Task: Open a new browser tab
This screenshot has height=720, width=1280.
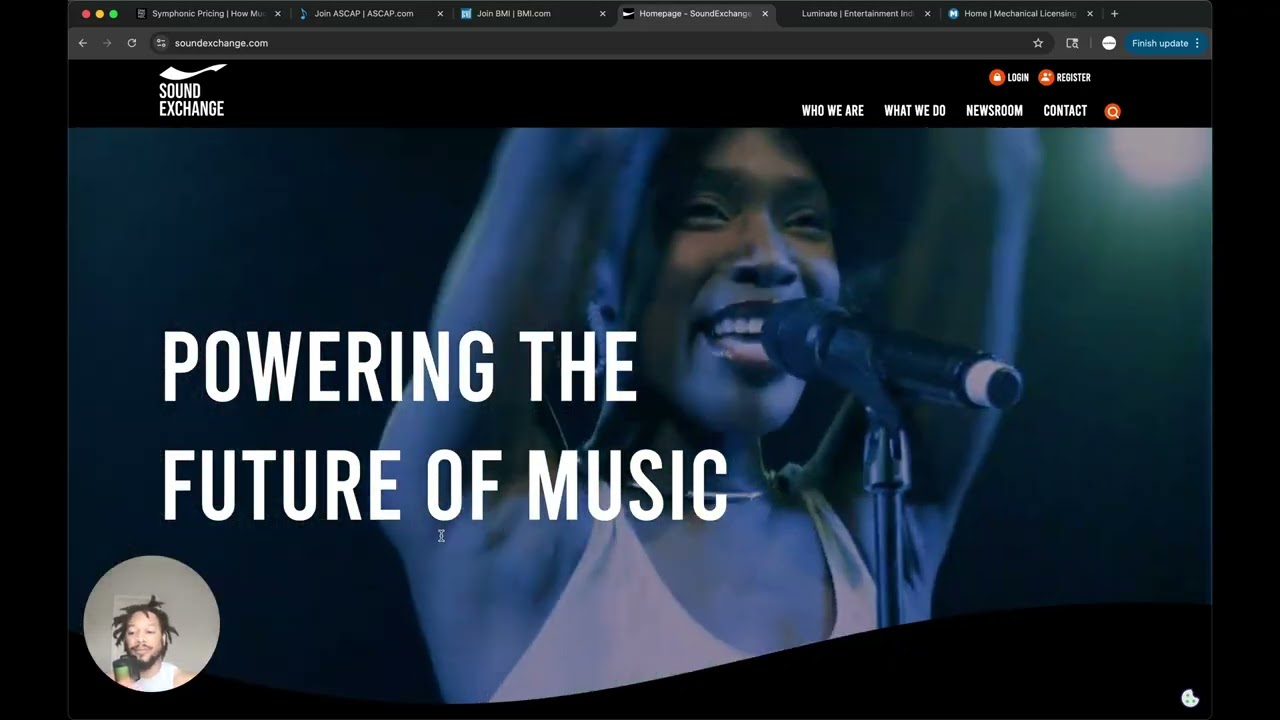Action: [1114, 14]
